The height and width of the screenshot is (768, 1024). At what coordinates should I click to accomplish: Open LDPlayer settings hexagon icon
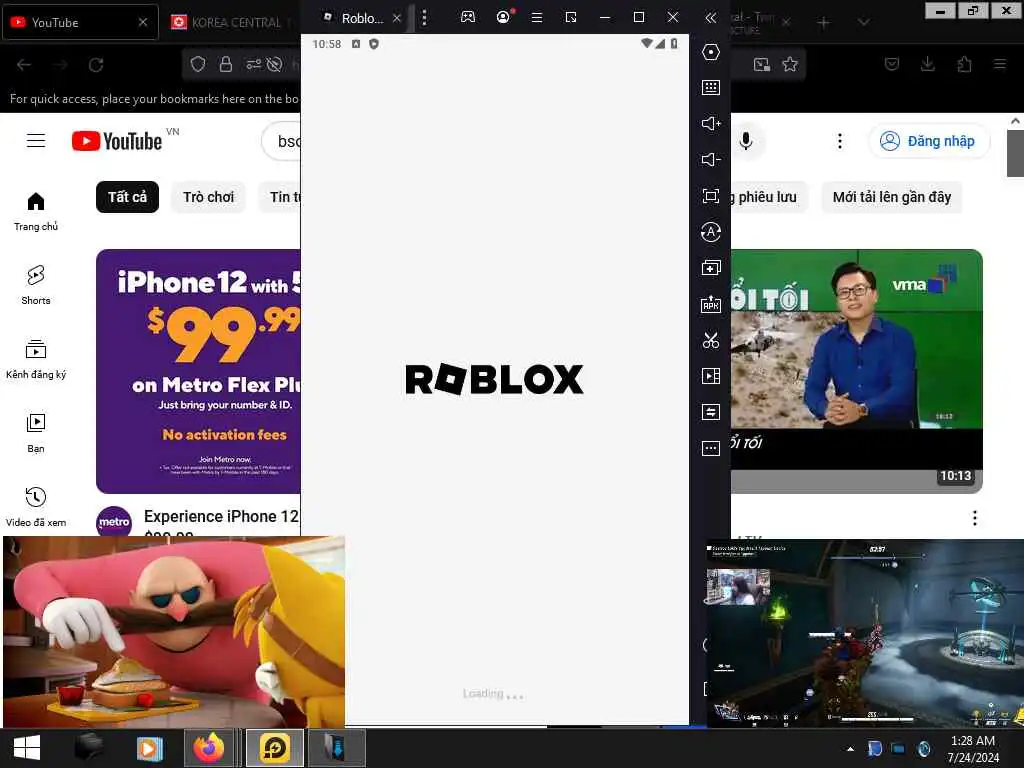711,52
